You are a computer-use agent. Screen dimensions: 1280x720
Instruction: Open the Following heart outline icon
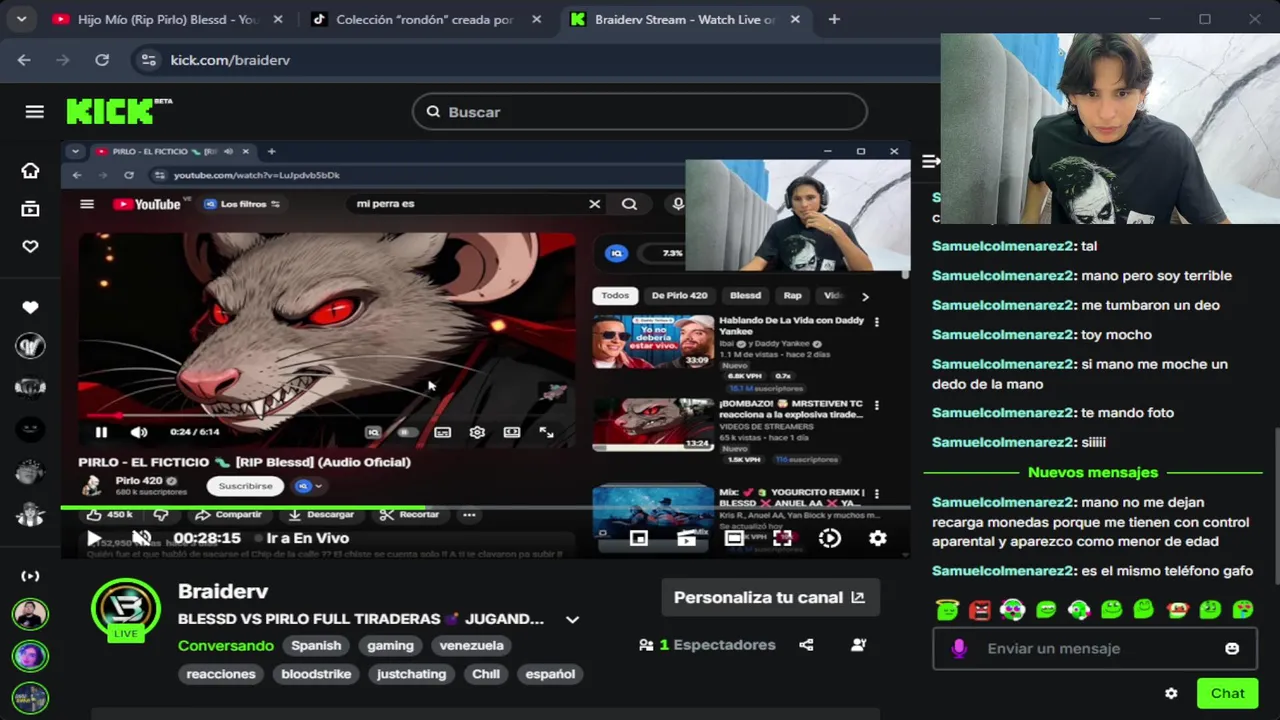(30, 247)
